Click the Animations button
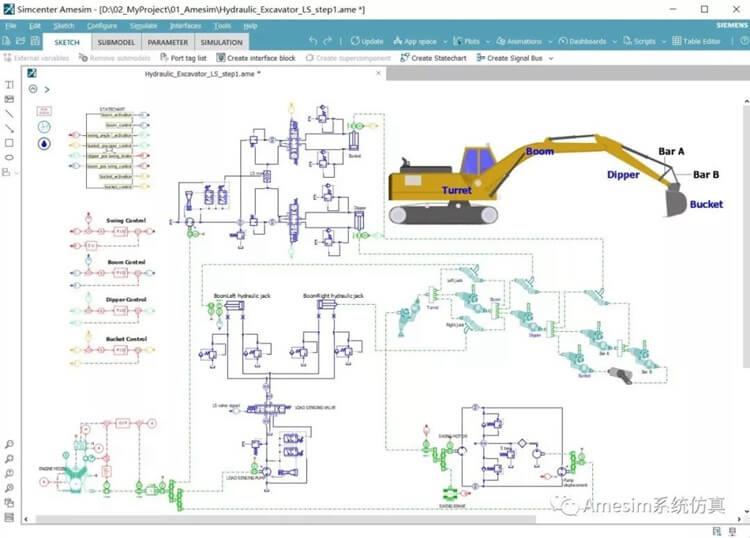 [x=519, y=41]
